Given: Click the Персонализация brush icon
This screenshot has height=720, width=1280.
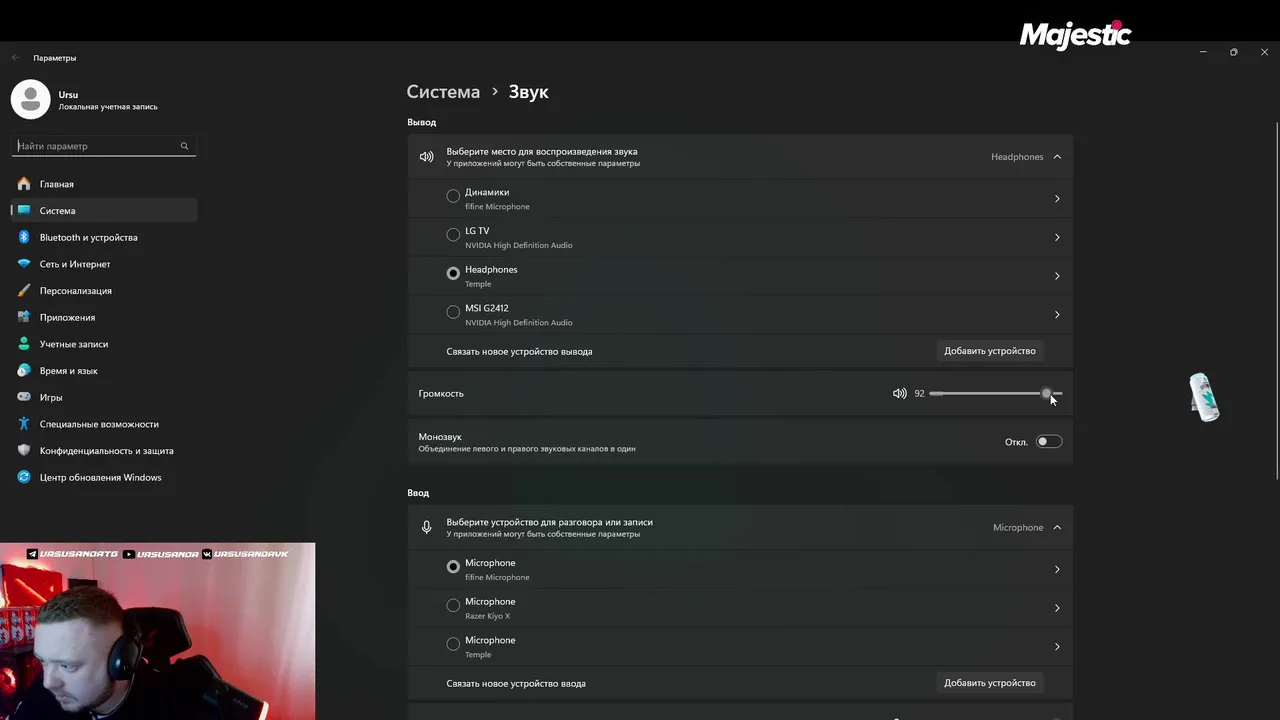Looking at the screenshot, I should coord(24,291).
